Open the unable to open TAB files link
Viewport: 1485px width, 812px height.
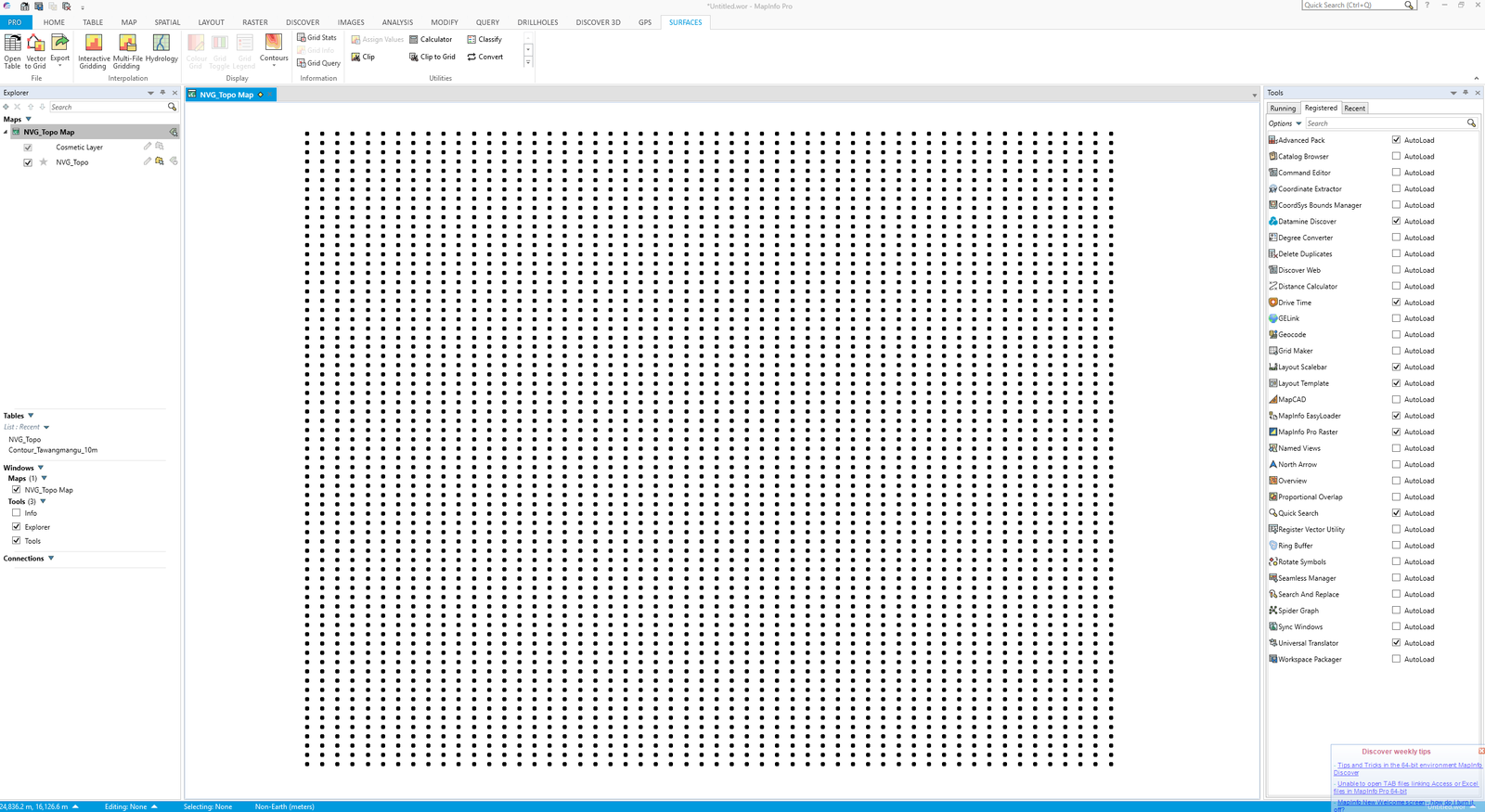click(x=1407, y=787)
